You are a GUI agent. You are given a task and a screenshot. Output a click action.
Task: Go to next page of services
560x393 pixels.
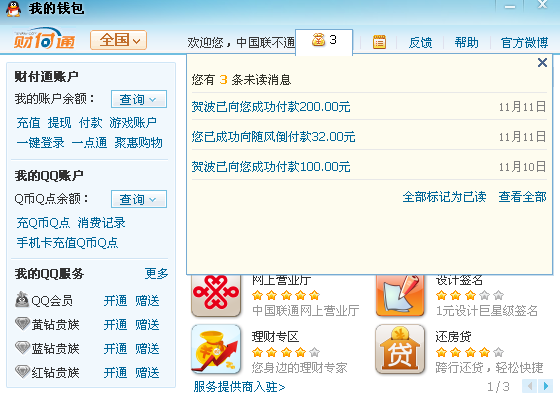click(x=545, y=386)
